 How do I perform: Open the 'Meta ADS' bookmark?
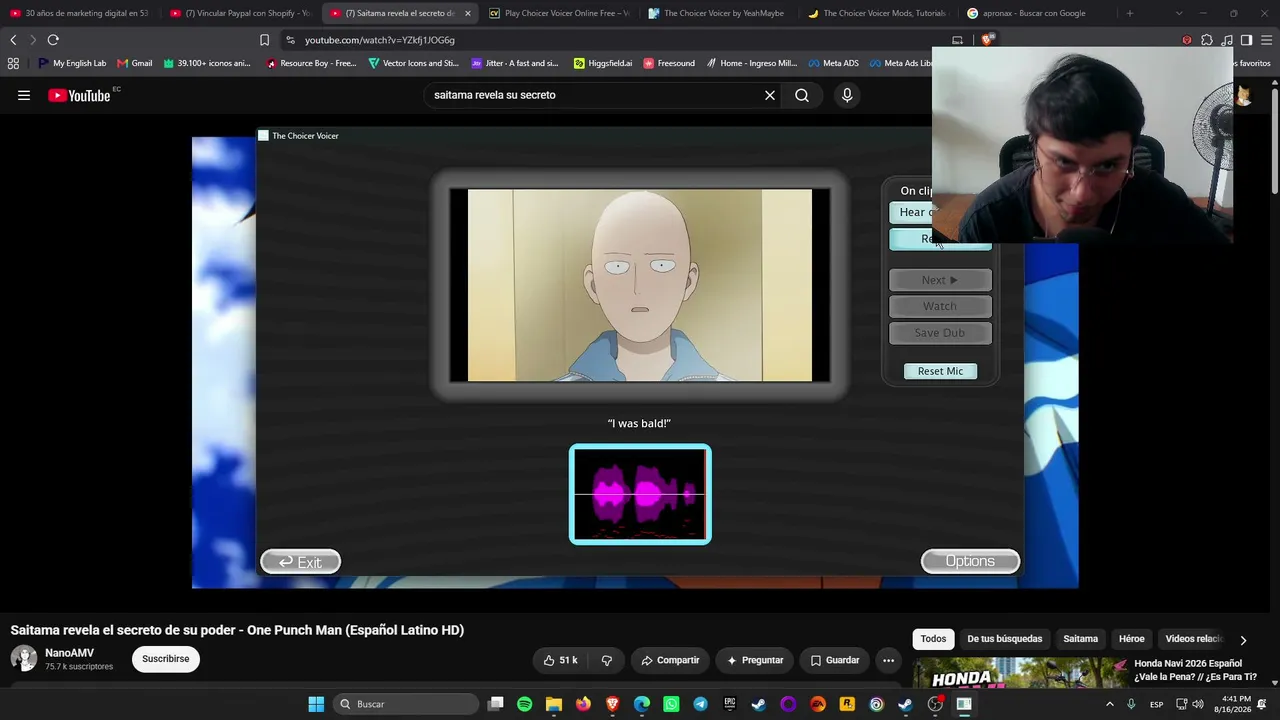(833, 63)
